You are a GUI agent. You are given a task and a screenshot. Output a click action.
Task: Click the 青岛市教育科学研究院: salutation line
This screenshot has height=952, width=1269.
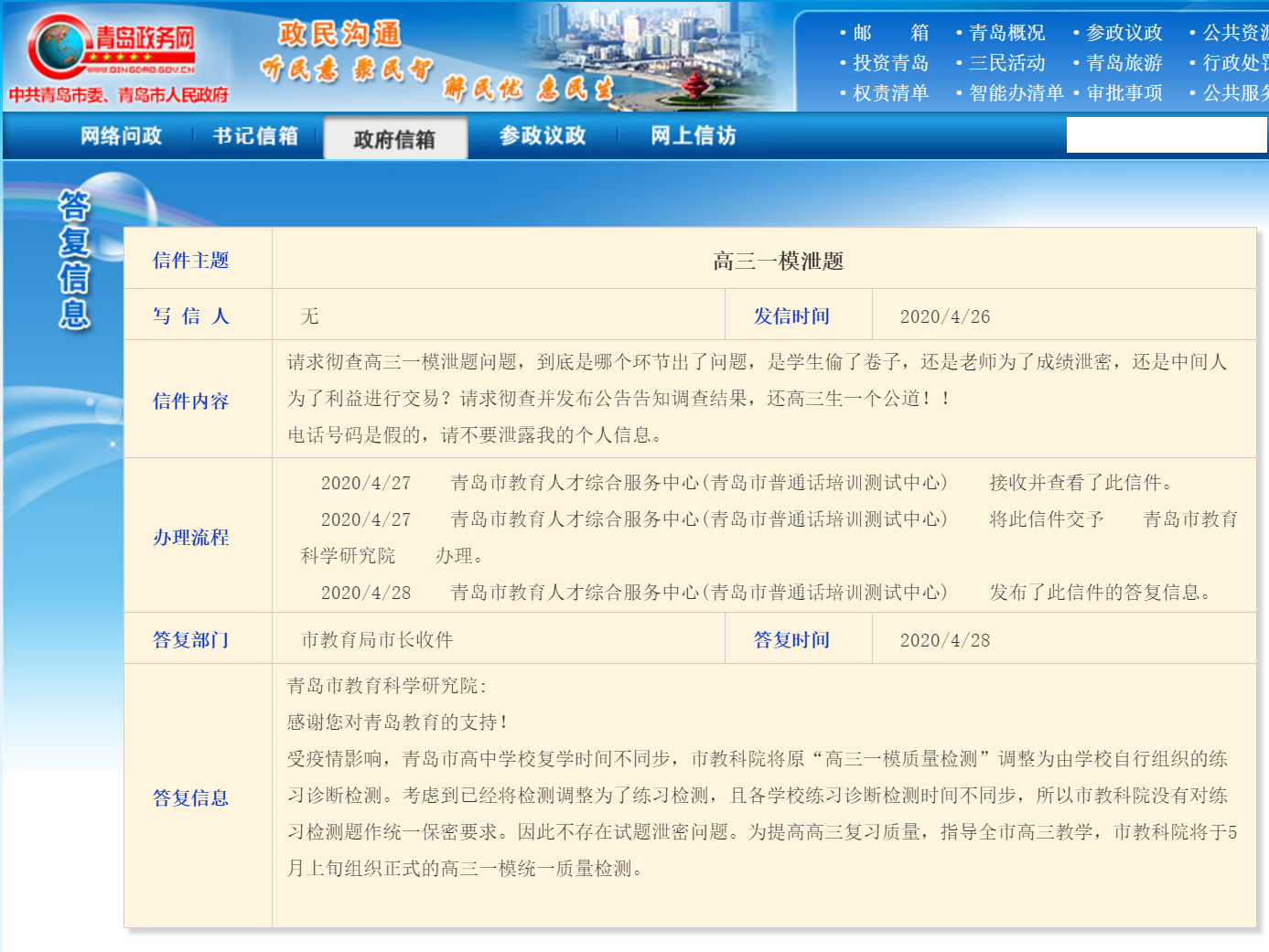click(387, 686)
